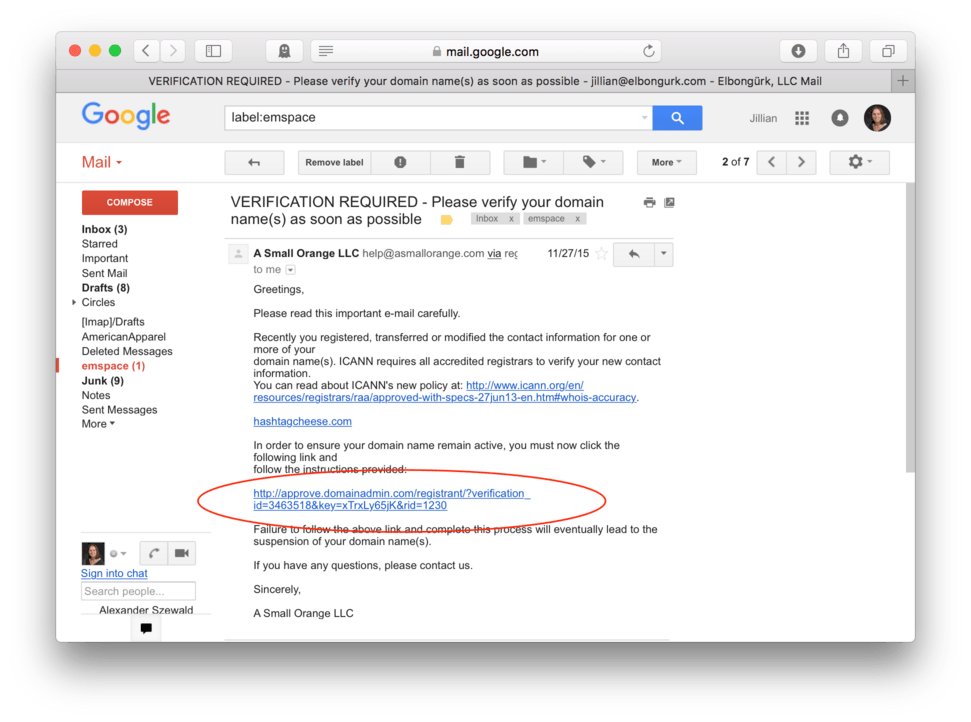Expand the sidebar More labels
This screenshot has height=722, width=971.
pyautogui.click(x=98, y=424)
